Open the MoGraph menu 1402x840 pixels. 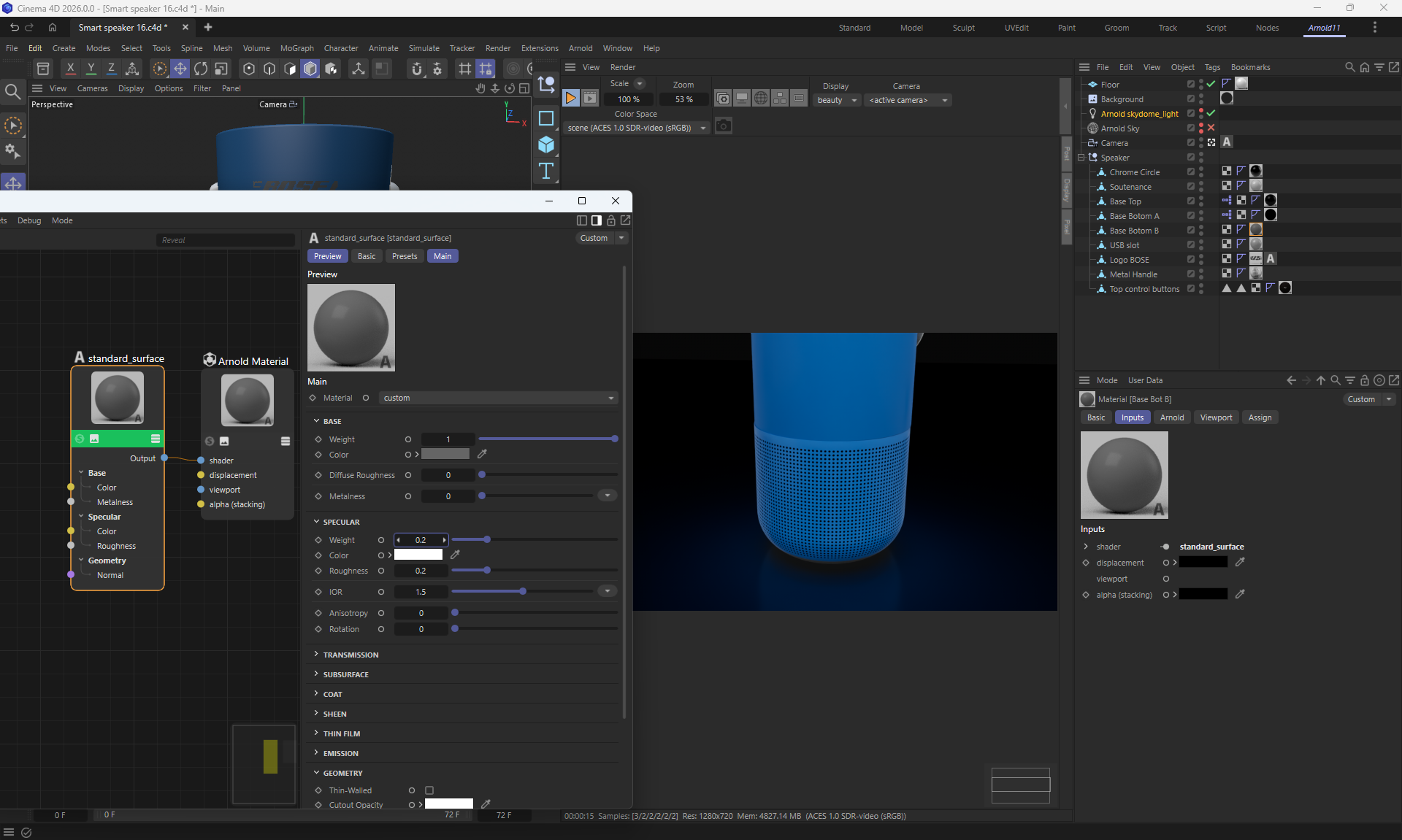[x=296, y=48]
